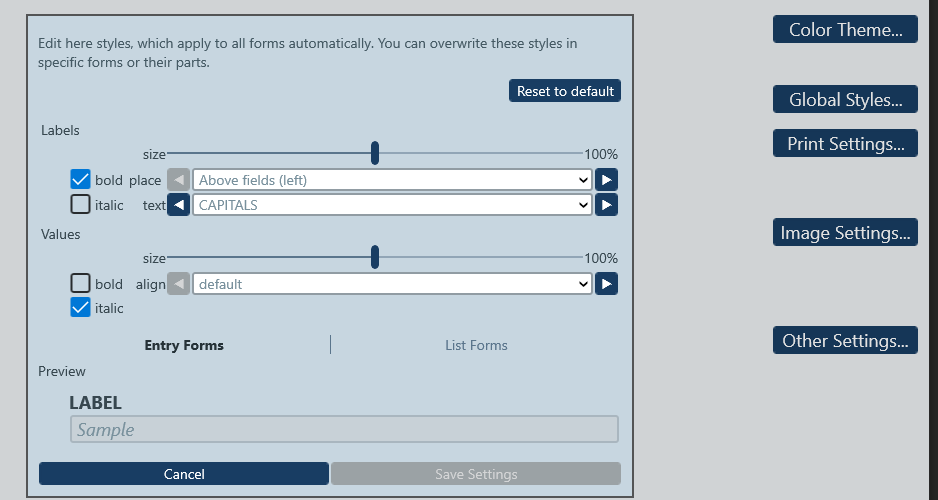Click the Reset to default button
Viewport: 938px width, 500px height.
565,91
